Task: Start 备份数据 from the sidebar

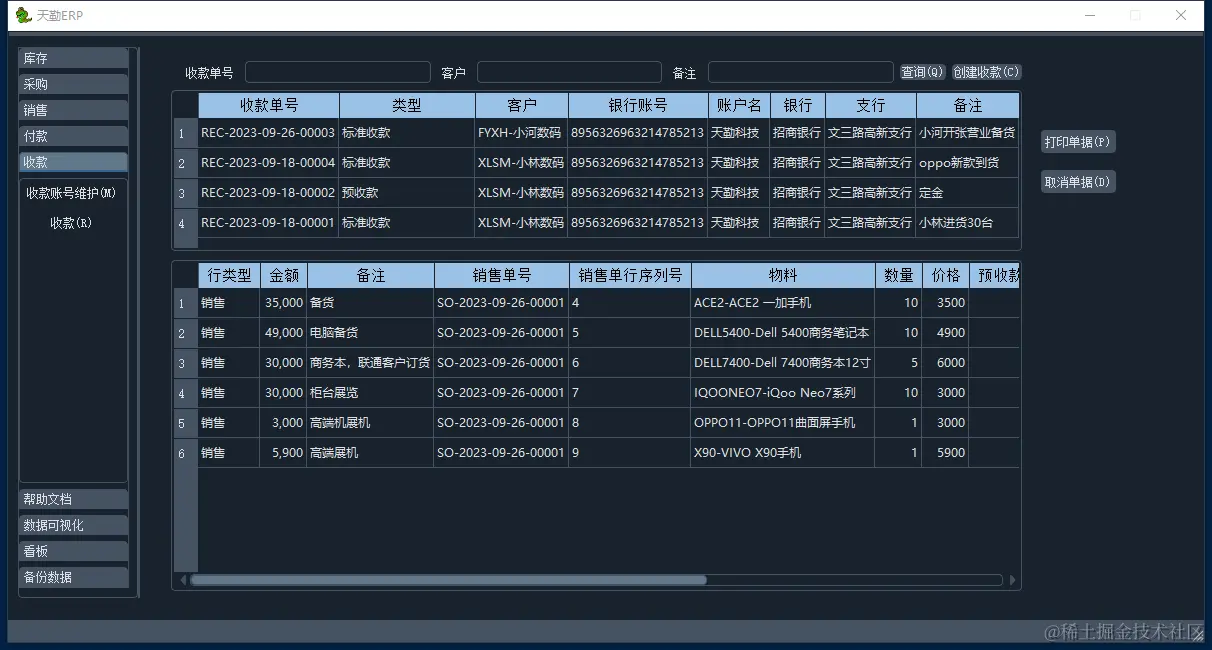Action: (x=72, y=576)
